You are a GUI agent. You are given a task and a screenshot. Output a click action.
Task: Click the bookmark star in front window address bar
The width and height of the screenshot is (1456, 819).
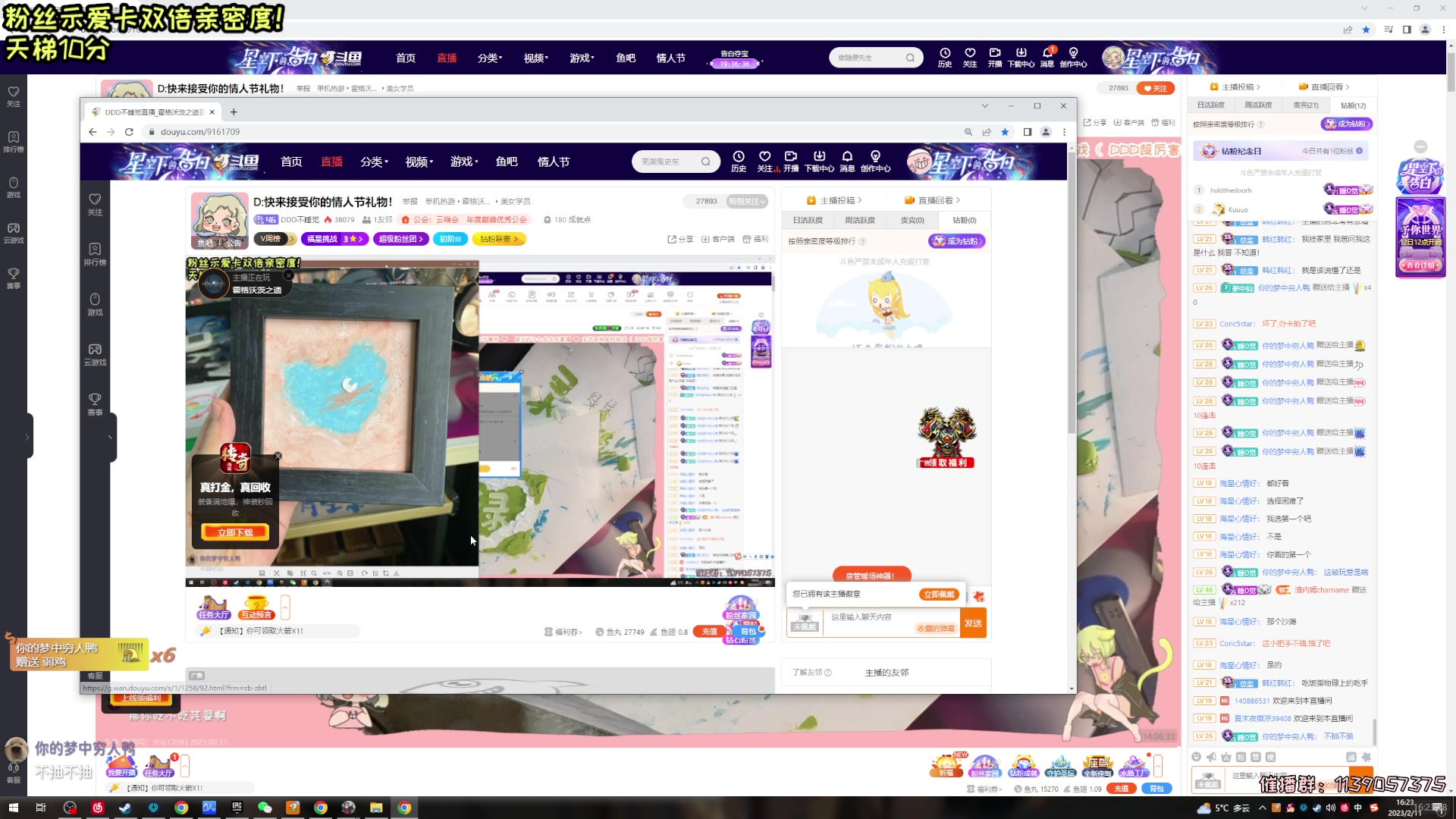tap(1005, 132)
